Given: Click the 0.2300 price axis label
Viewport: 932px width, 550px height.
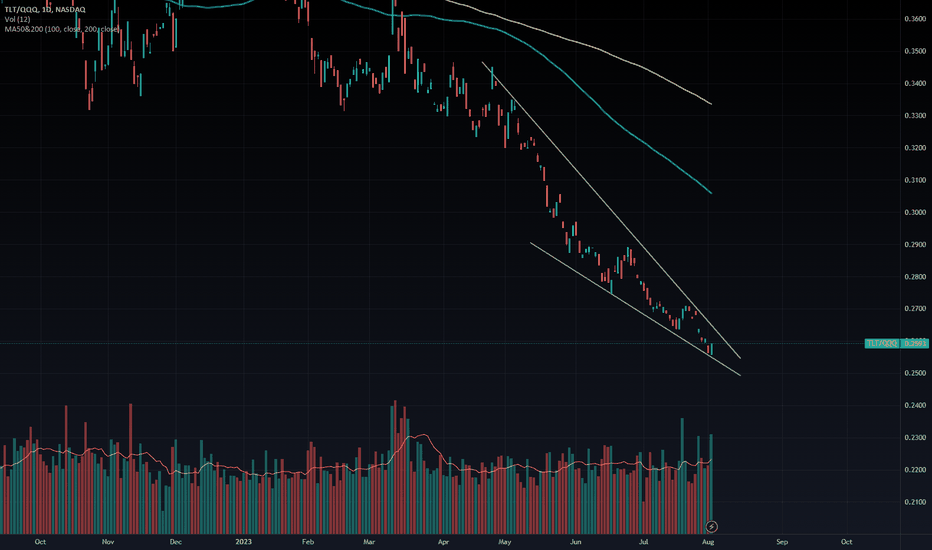Looking at the screenshot, I should coord(915,438).
